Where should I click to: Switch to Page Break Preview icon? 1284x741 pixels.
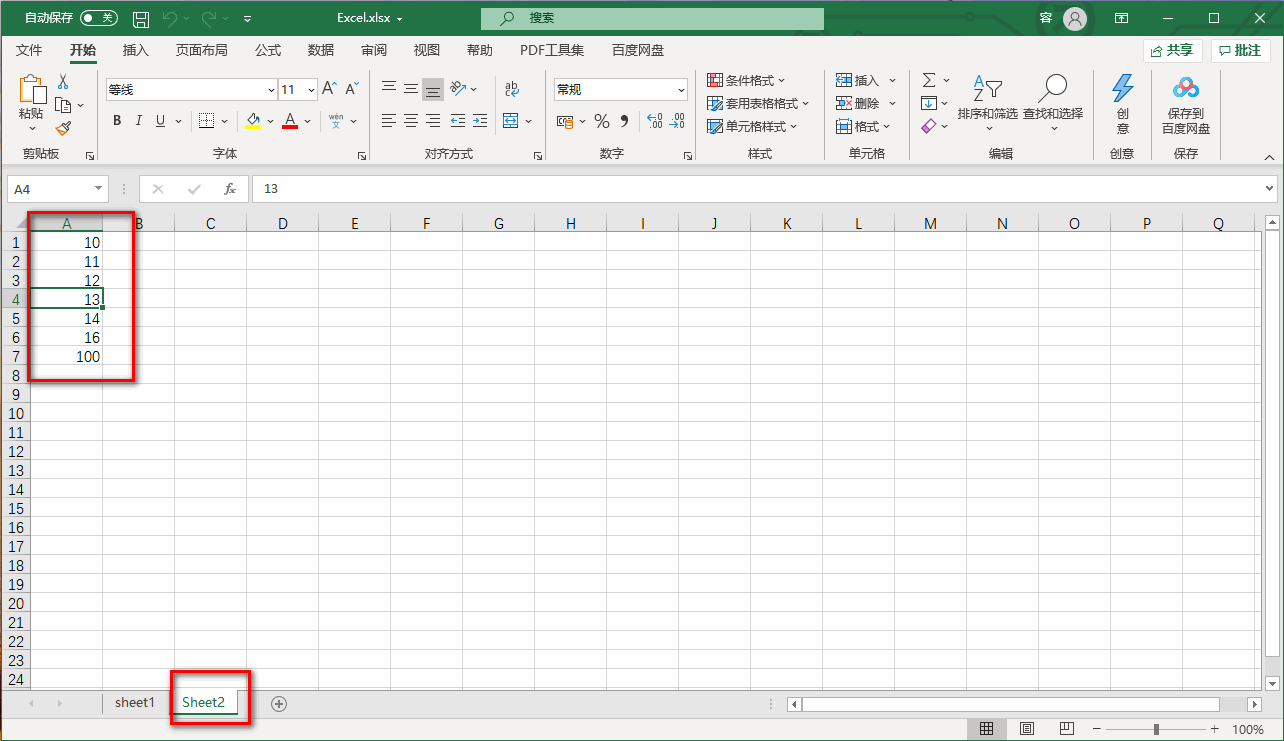tap(1066, 729)
